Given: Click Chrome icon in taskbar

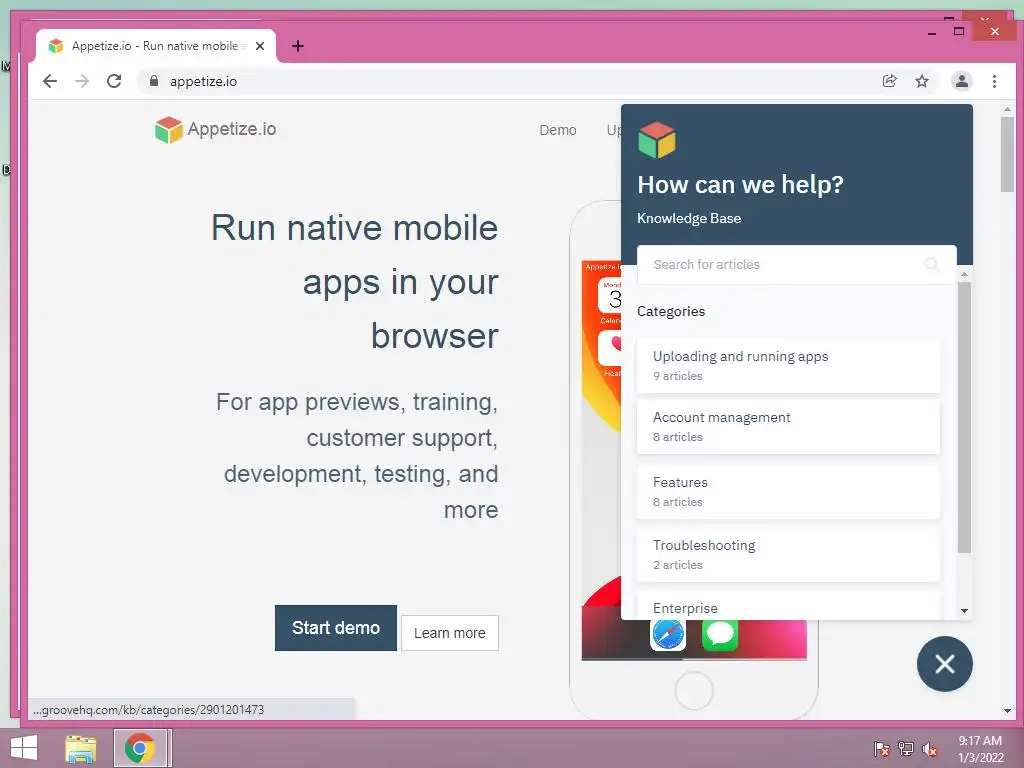Looking at the screenshot, I should pyautogui.click(x=140, y=748).
